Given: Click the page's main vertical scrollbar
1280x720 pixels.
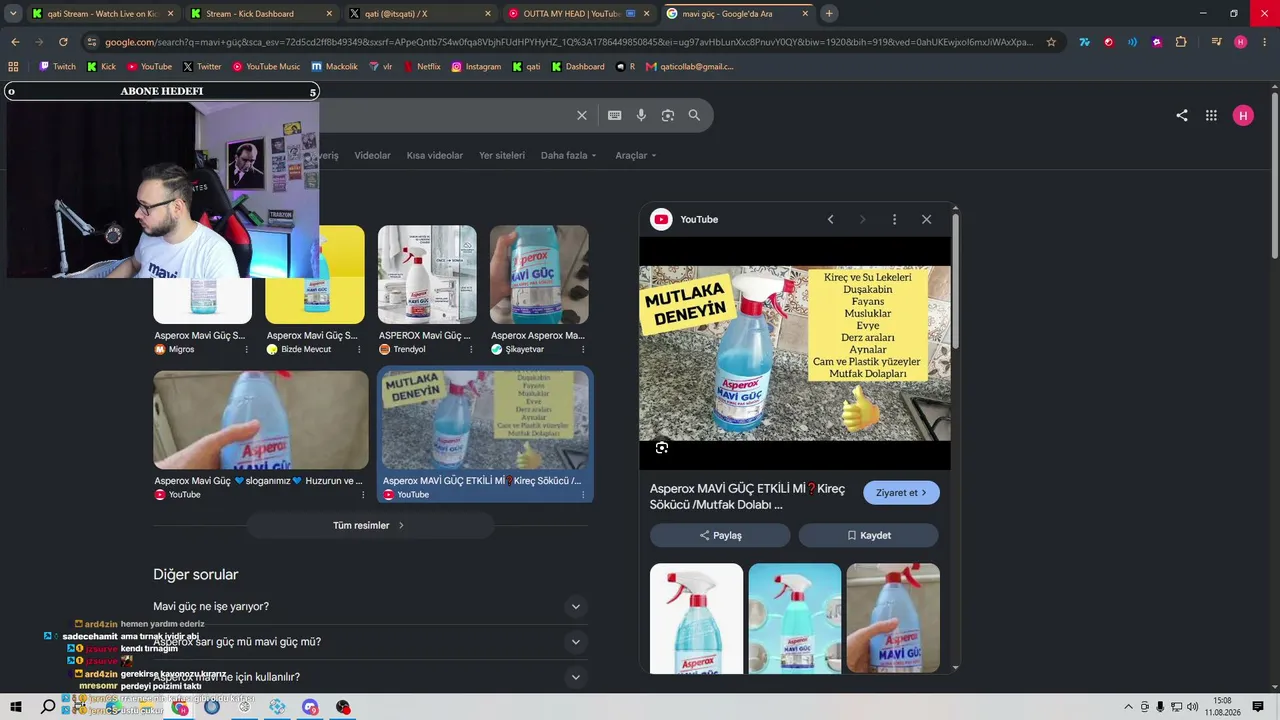Looking at the screenshot, I should tap(1275, 175).
